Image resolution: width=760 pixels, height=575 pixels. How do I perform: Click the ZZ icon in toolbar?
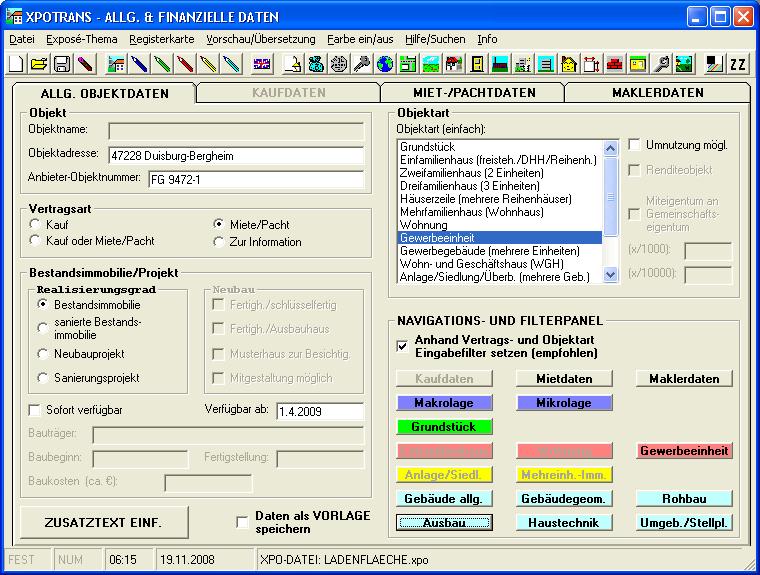coord(738,65)
